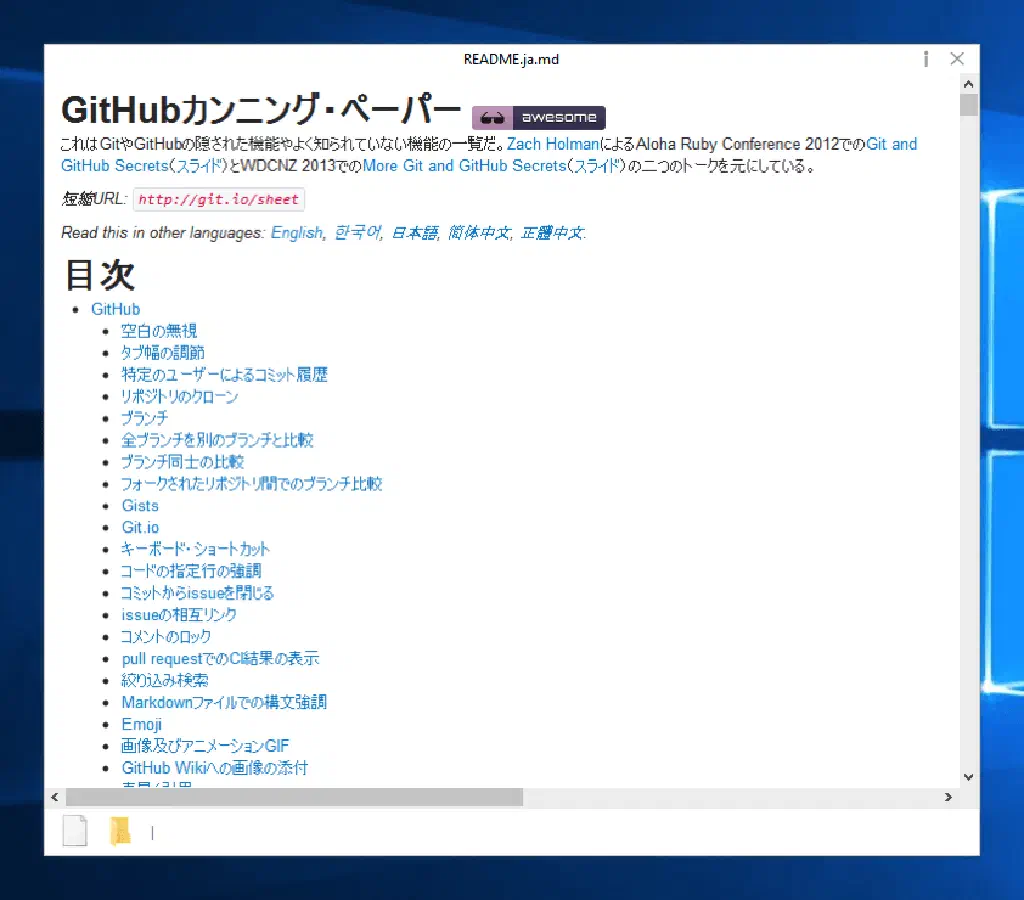The width and height of the screenshot is (1024, 900).
Task: Click the horizontal scrollbar left arrow
Action: click(55, 797)
